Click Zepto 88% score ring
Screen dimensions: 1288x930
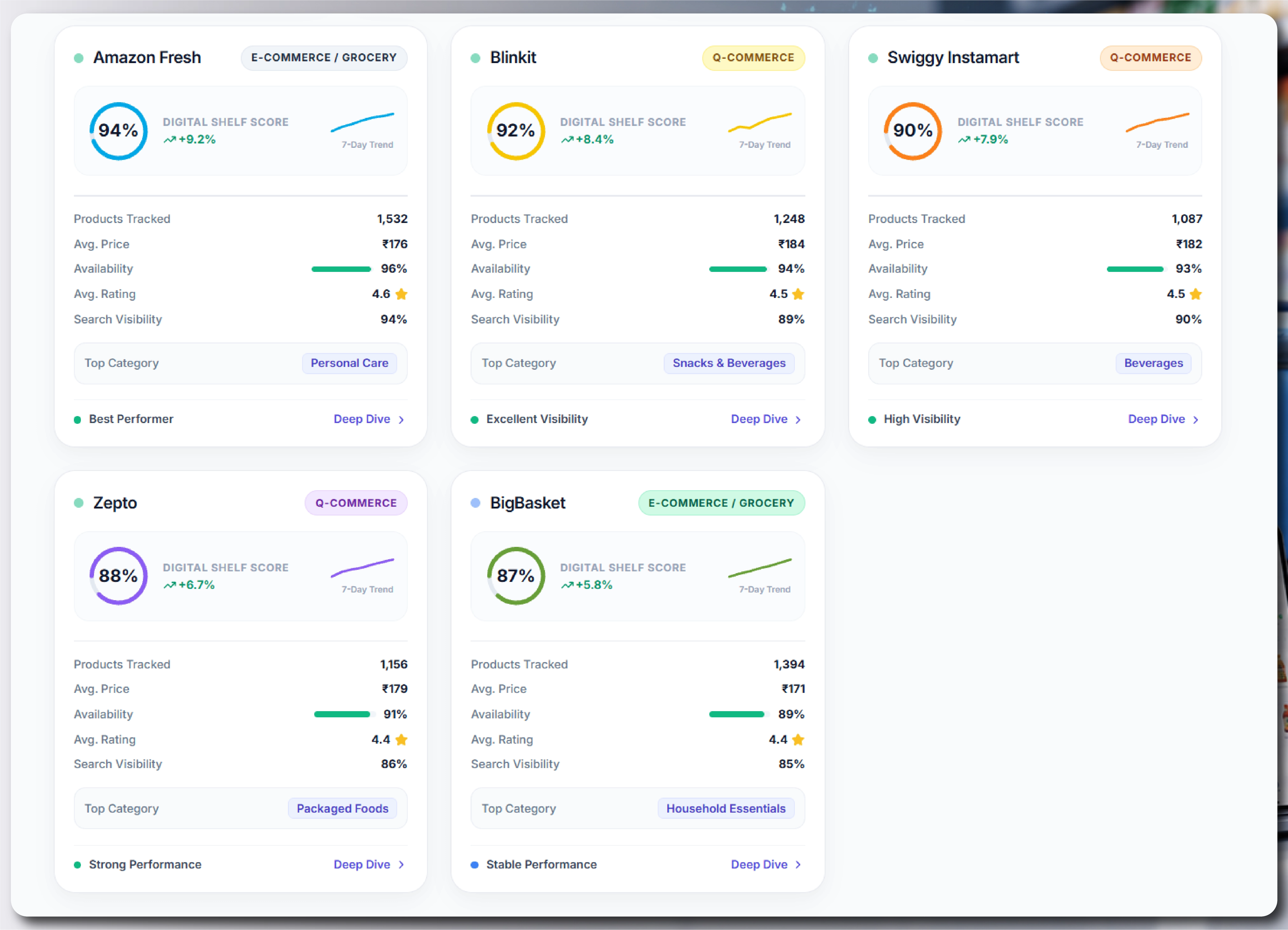click(x=119, y=576)
